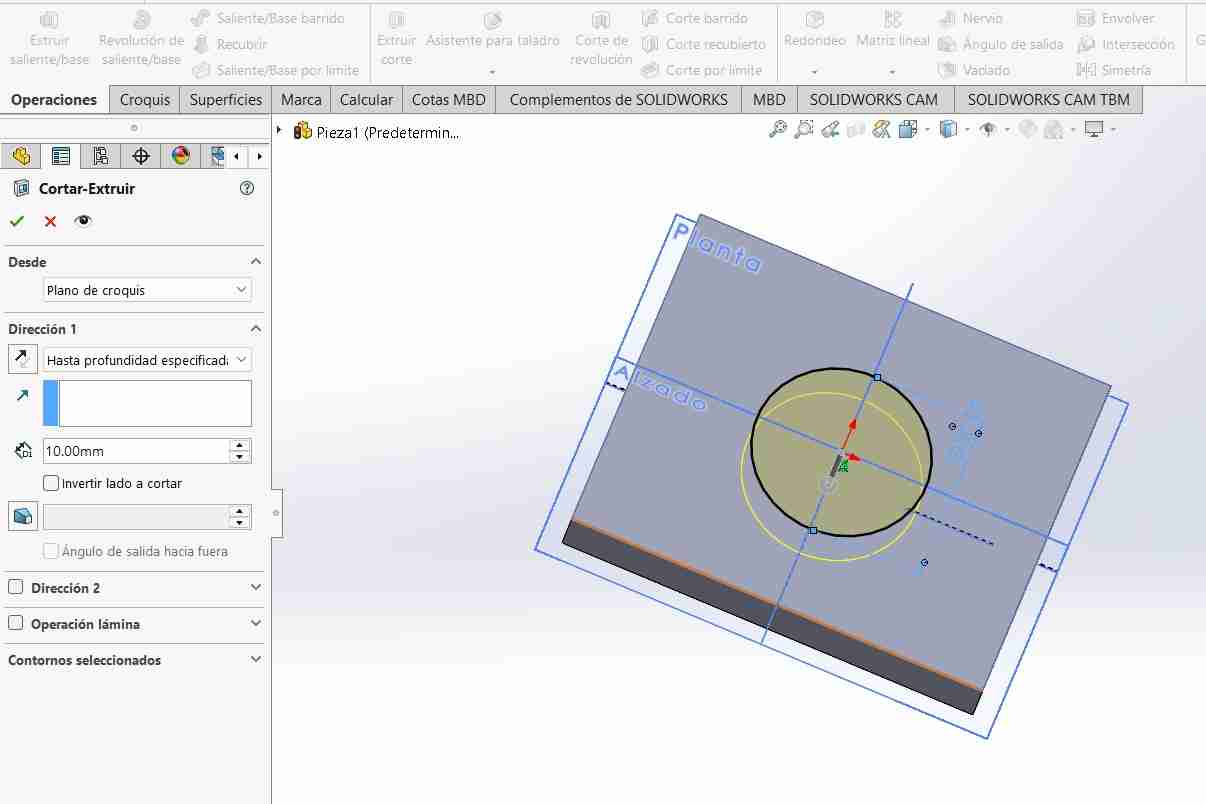The width and height of the screenshot is (1206, 804).
Task: Open the DimXpertManager crosshair tab
Action: (141, 156)
